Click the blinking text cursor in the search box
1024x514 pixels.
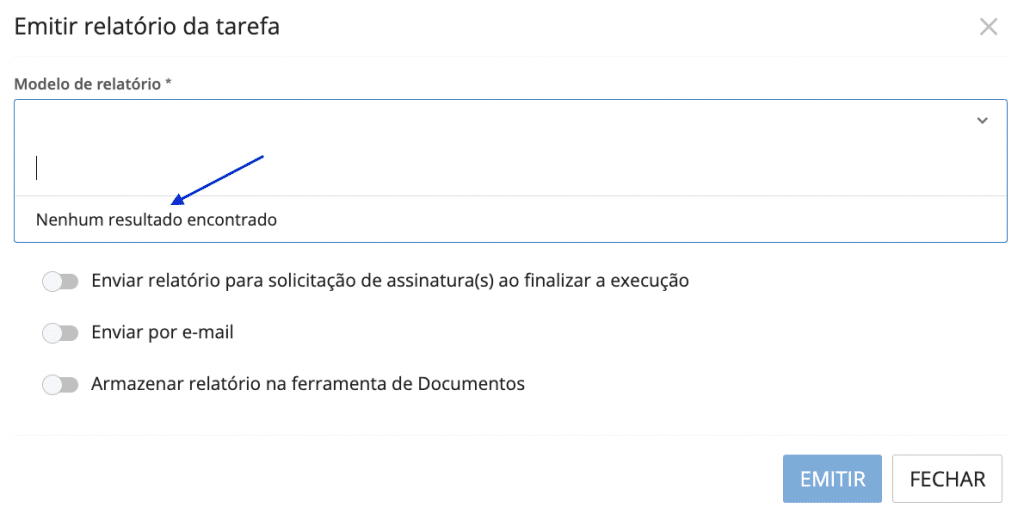point(37,168)
